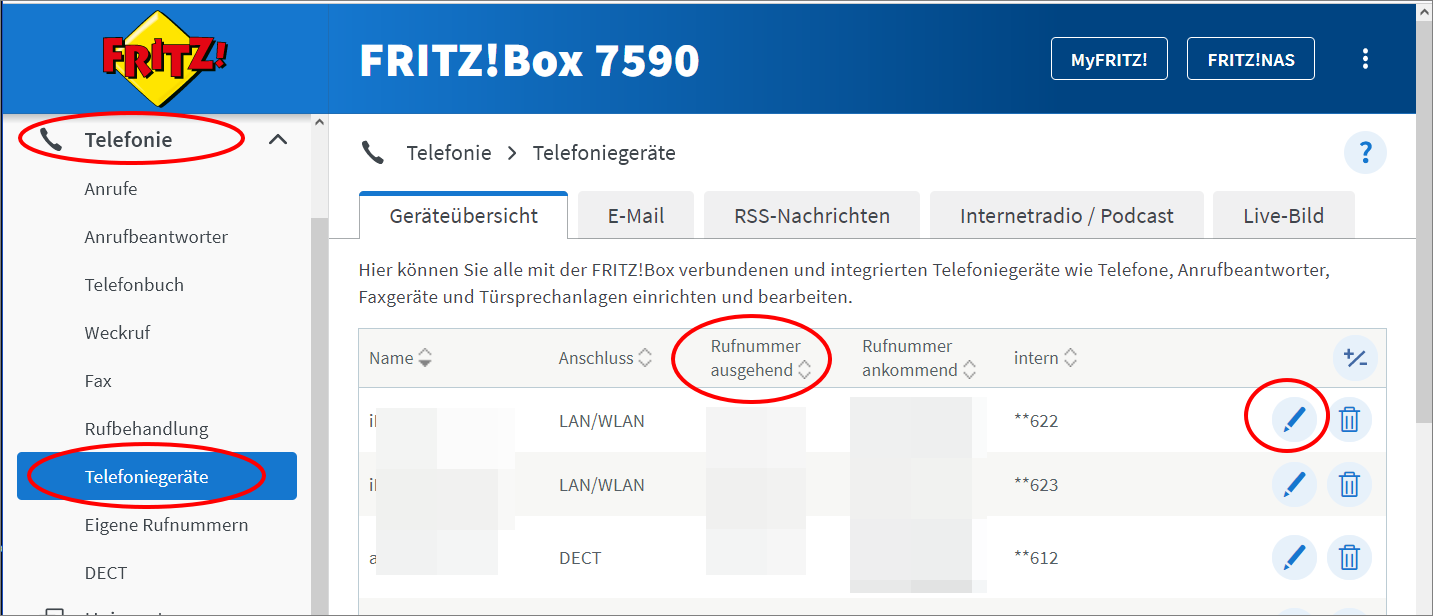Open the help question mark icon
Screen dimensions: 1433x616
point(1365,154)
